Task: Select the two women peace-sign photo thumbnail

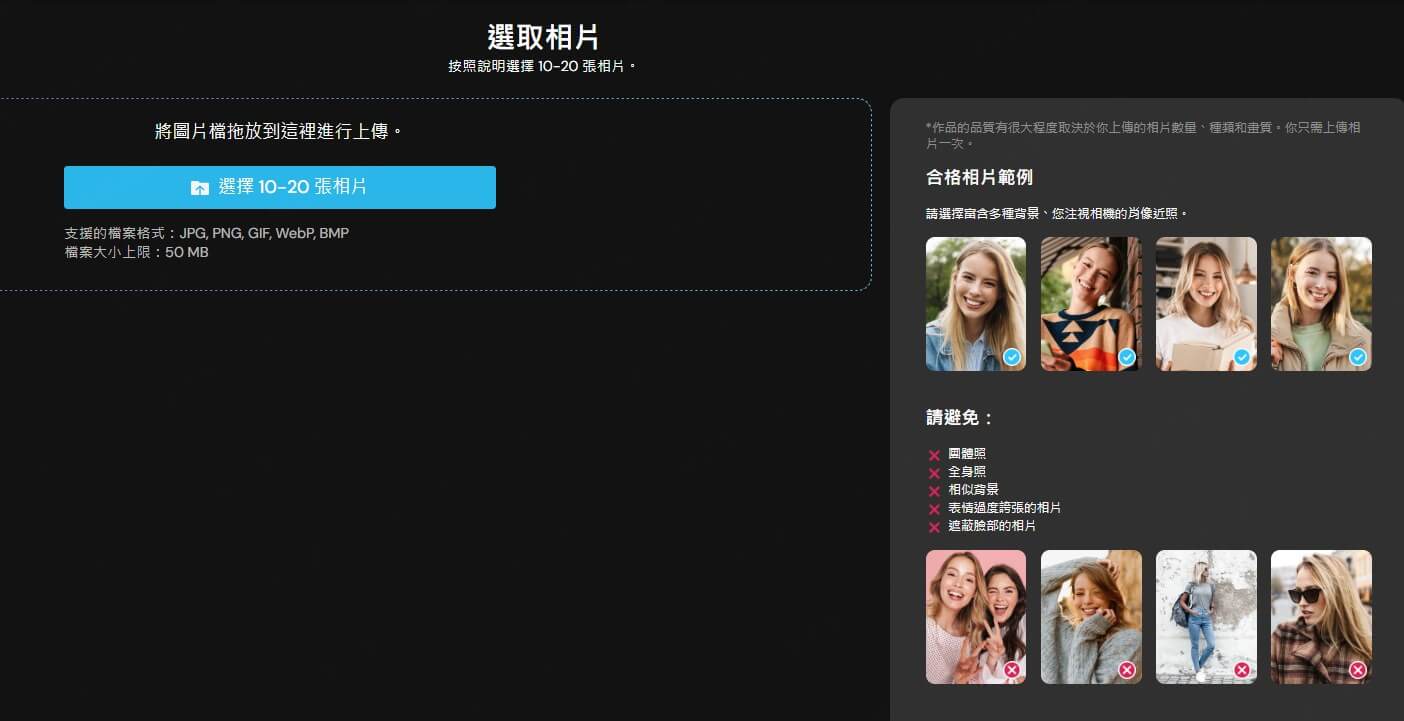Action: 976,617
